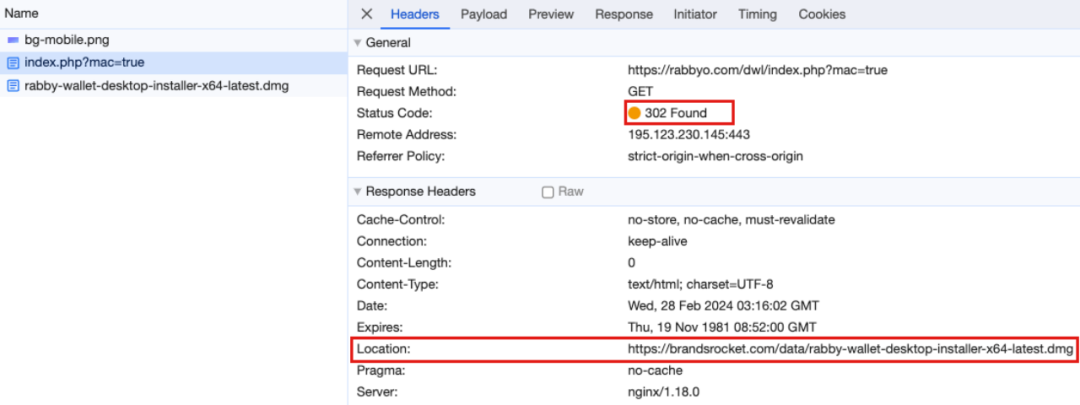Click the strict-origin-when-cross-origin value
Viewport: 1080px width, 405px height.
click(x=715, y=156)
